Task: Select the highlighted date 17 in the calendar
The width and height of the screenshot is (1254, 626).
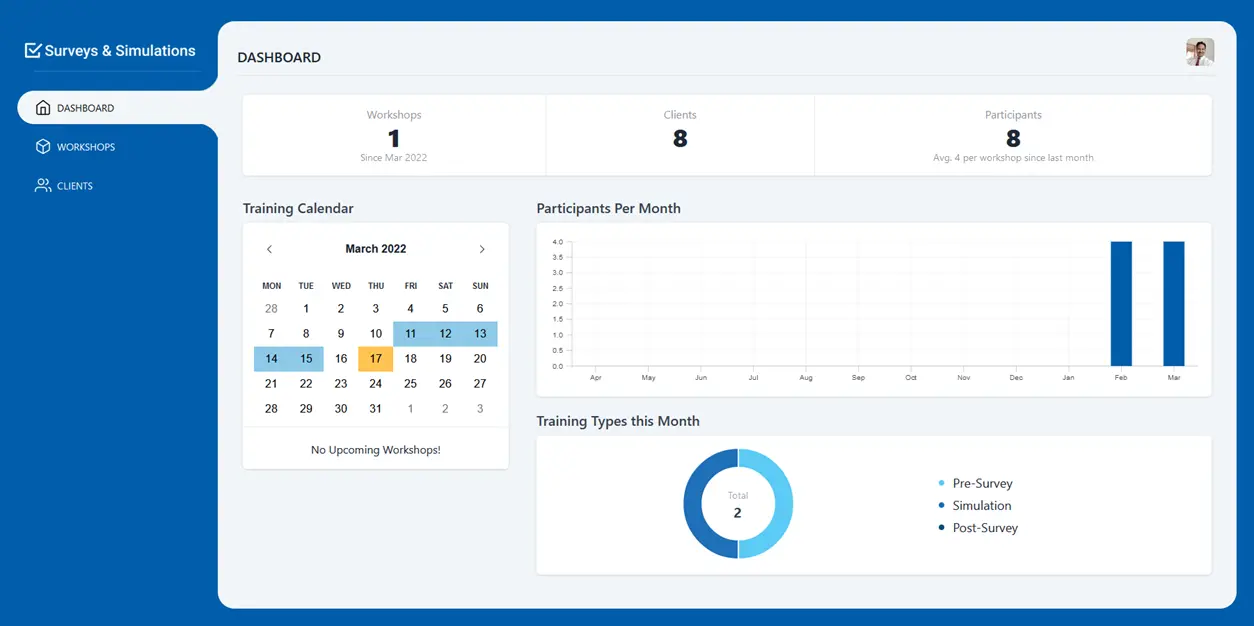Action: pos(375,358)
